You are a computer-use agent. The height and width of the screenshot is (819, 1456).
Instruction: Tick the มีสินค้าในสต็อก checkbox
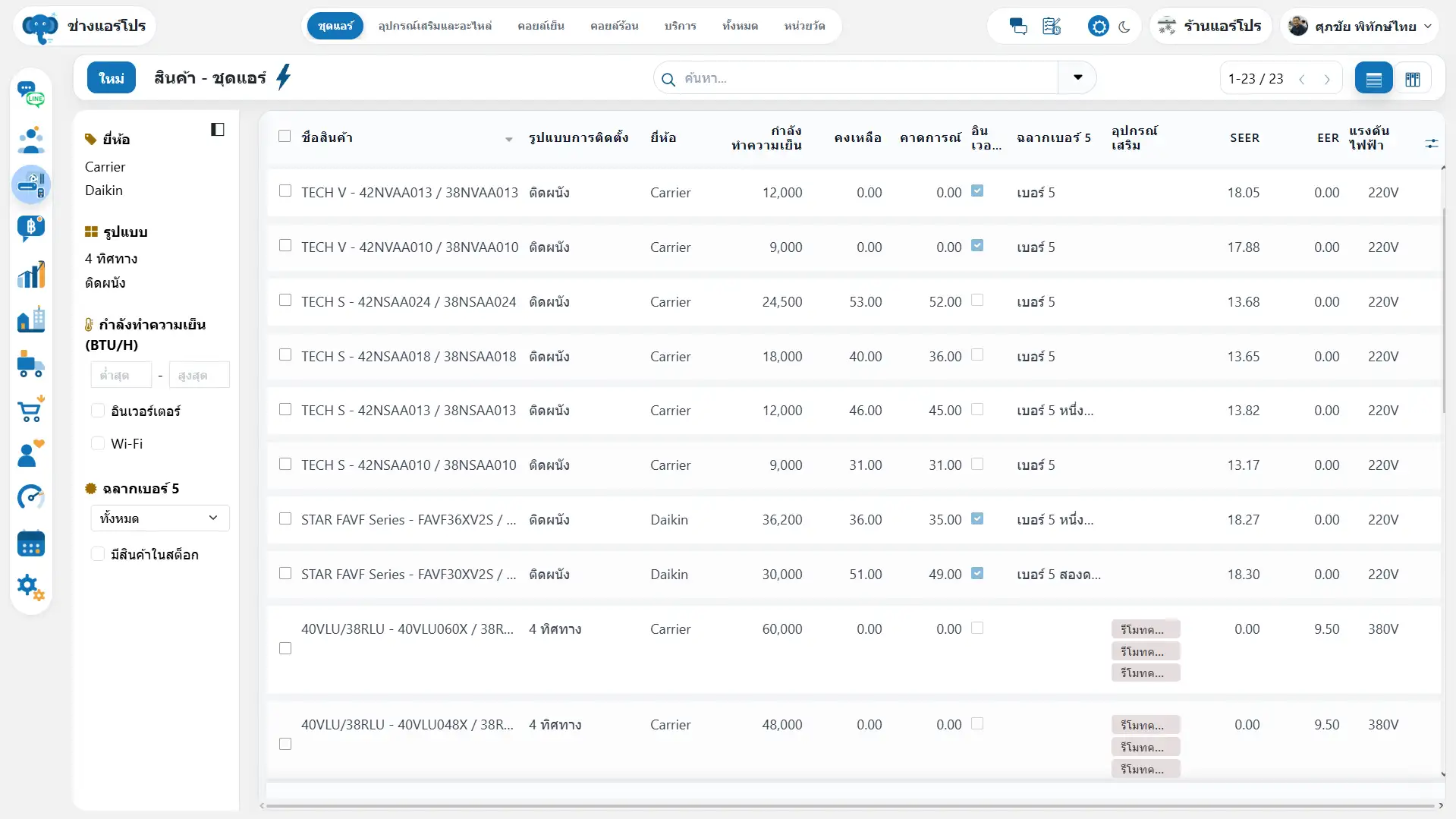pos(98,554)
